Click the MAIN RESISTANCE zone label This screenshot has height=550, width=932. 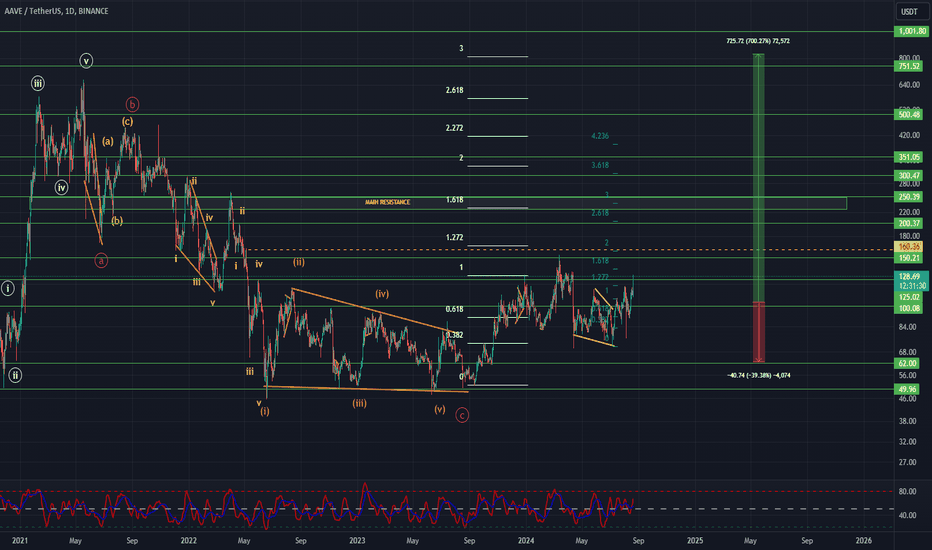point(388,202)
